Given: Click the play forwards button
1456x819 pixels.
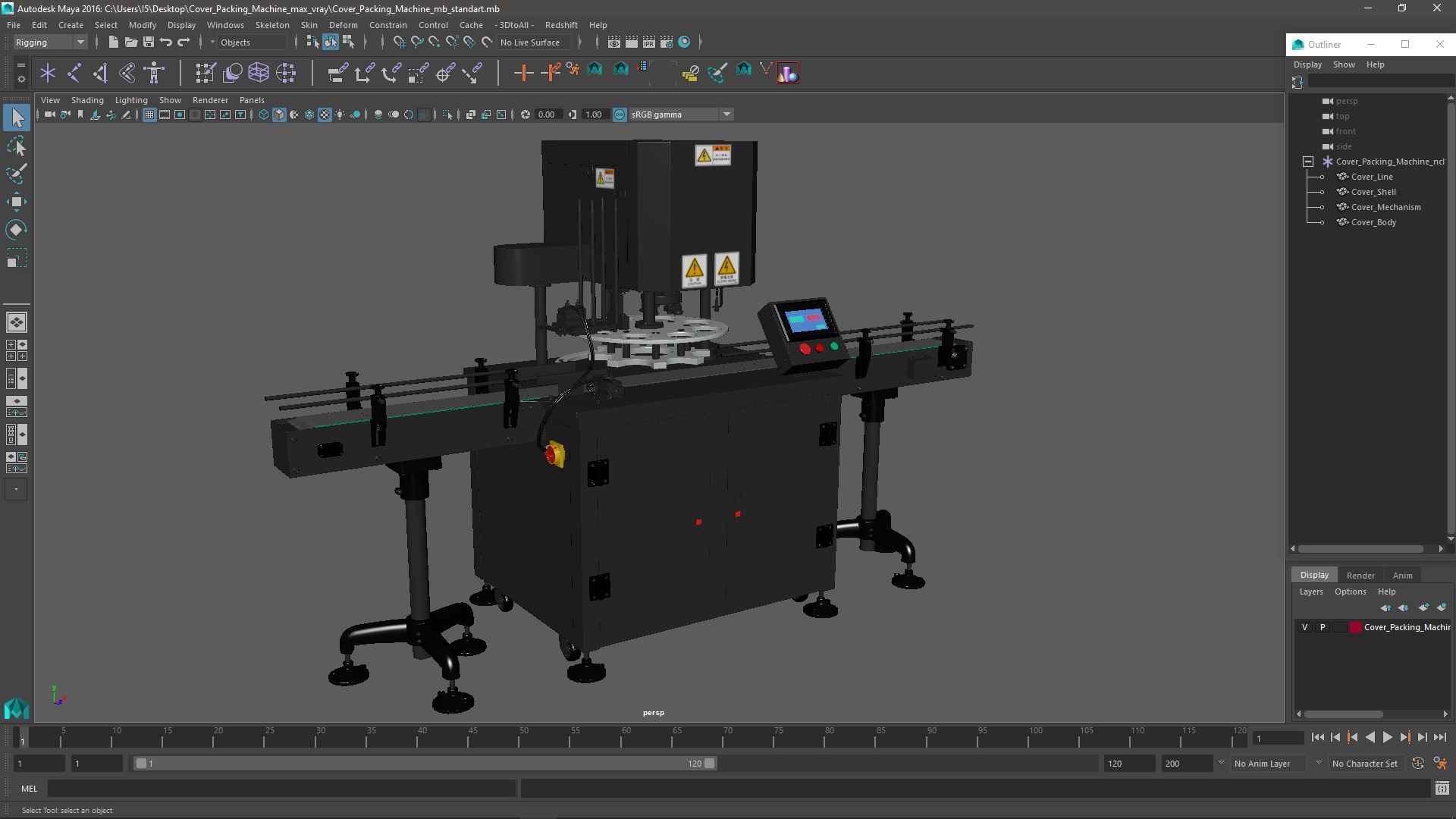Looking at the screenshot, I should click(1387, 737).
